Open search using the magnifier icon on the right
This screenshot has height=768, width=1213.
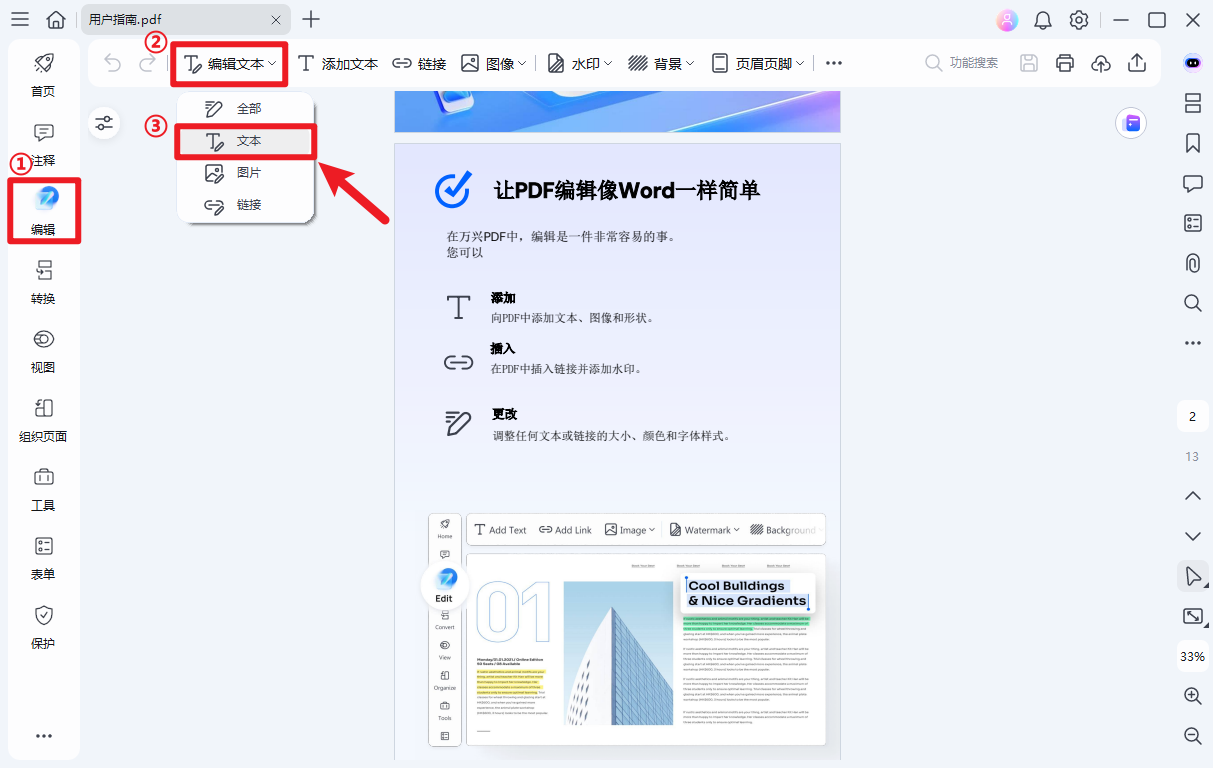click(x=1192, y=303)
